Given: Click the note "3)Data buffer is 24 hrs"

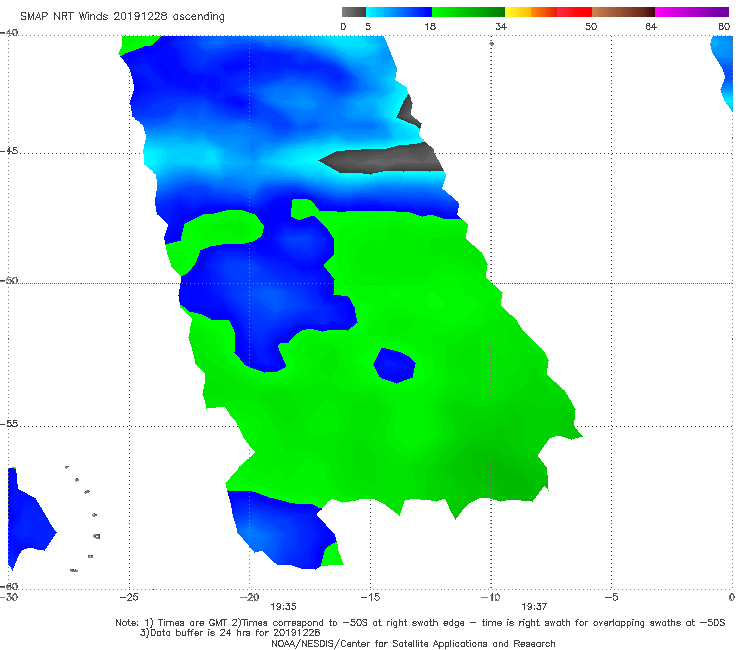Looking at the screenshot, I should click(230, 633).
